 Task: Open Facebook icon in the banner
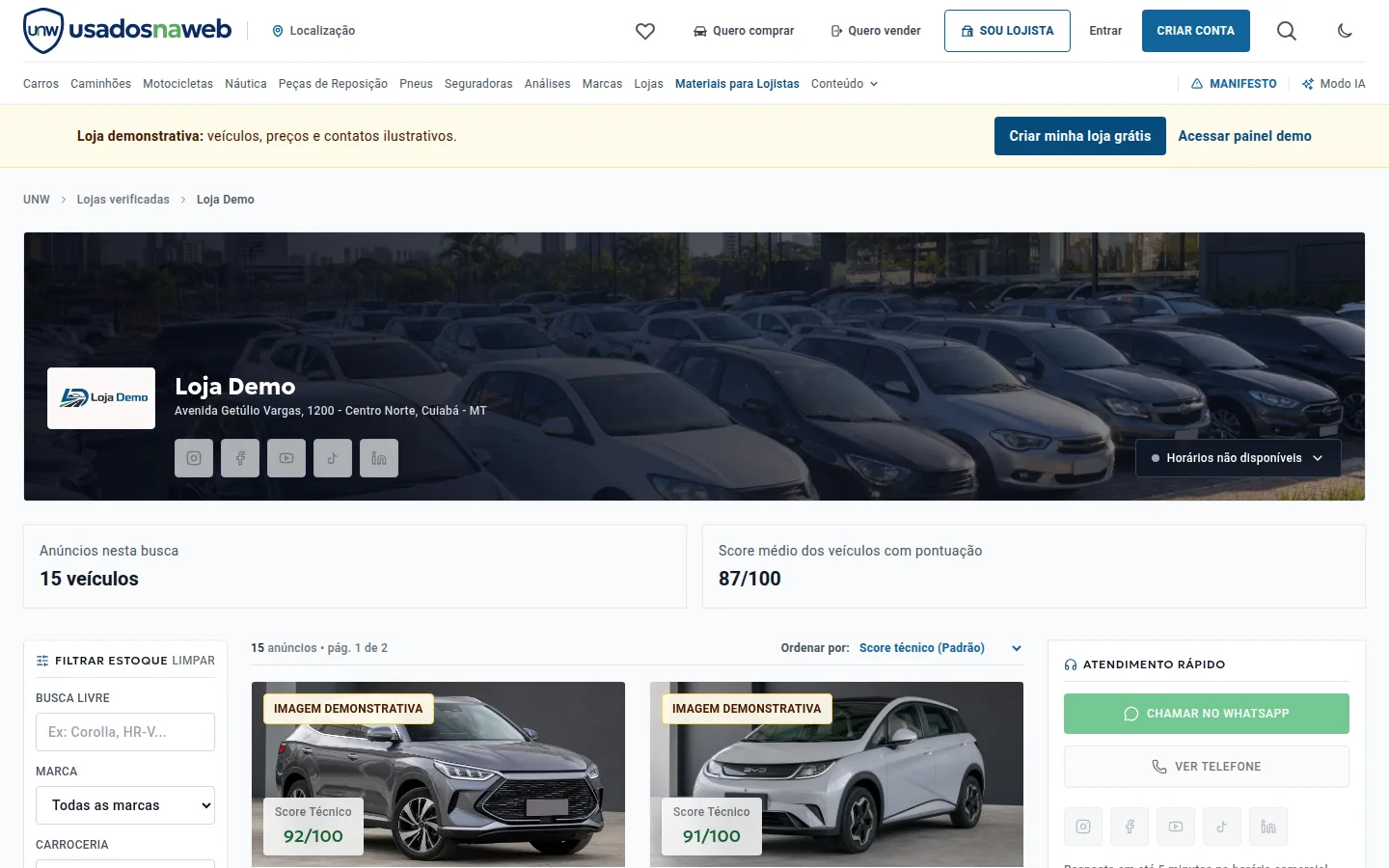point(240,458)
